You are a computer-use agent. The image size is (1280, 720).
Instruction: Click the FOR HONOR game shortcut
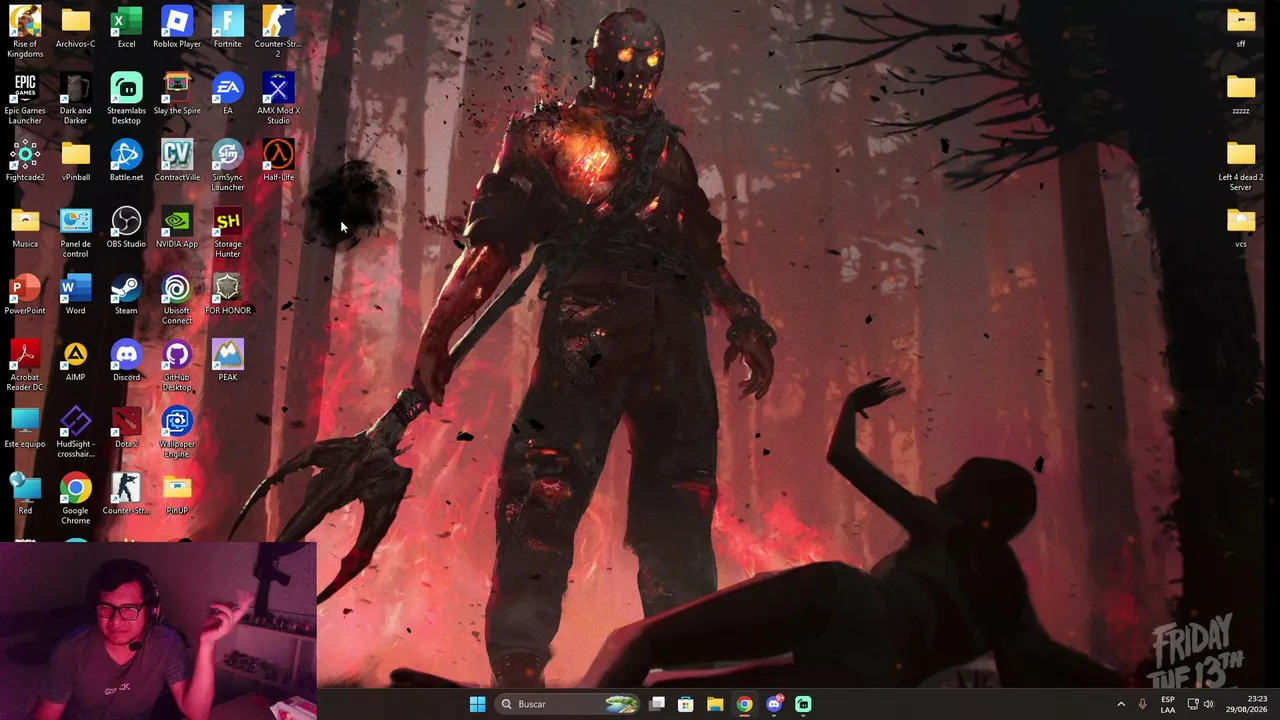(x=228, y=295)
